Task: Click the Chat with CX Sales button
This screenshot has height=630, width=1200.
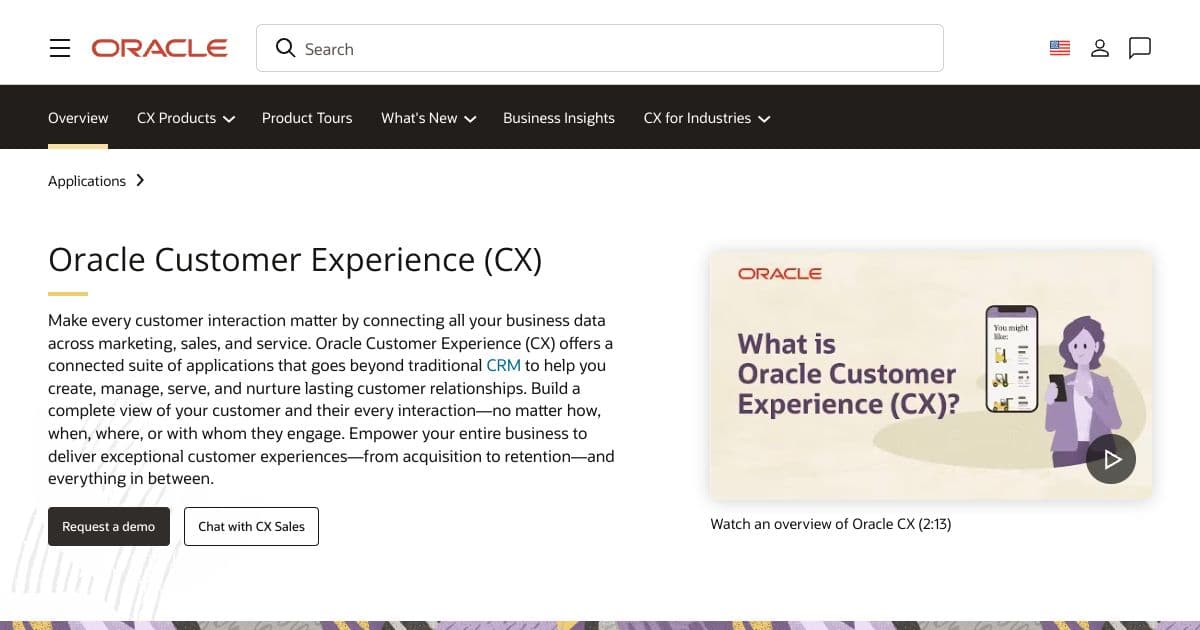Action: [x=251, y=526]
